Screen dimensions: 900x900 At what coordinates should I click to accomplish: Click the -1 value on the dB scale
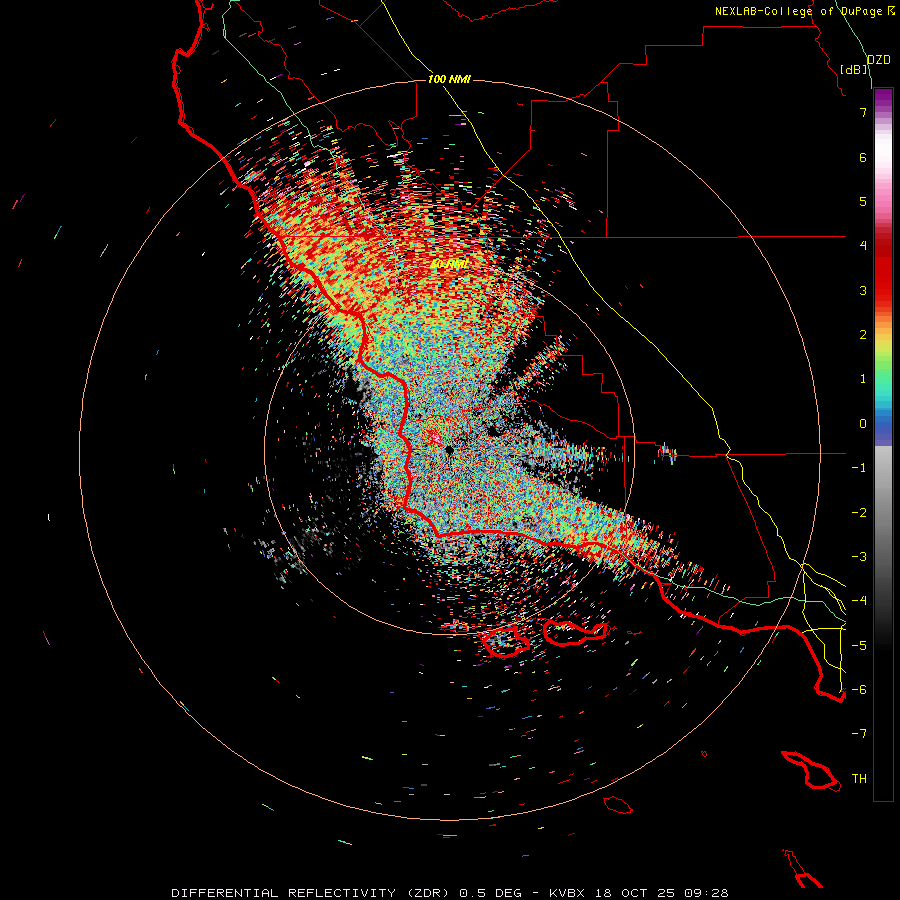859,468
